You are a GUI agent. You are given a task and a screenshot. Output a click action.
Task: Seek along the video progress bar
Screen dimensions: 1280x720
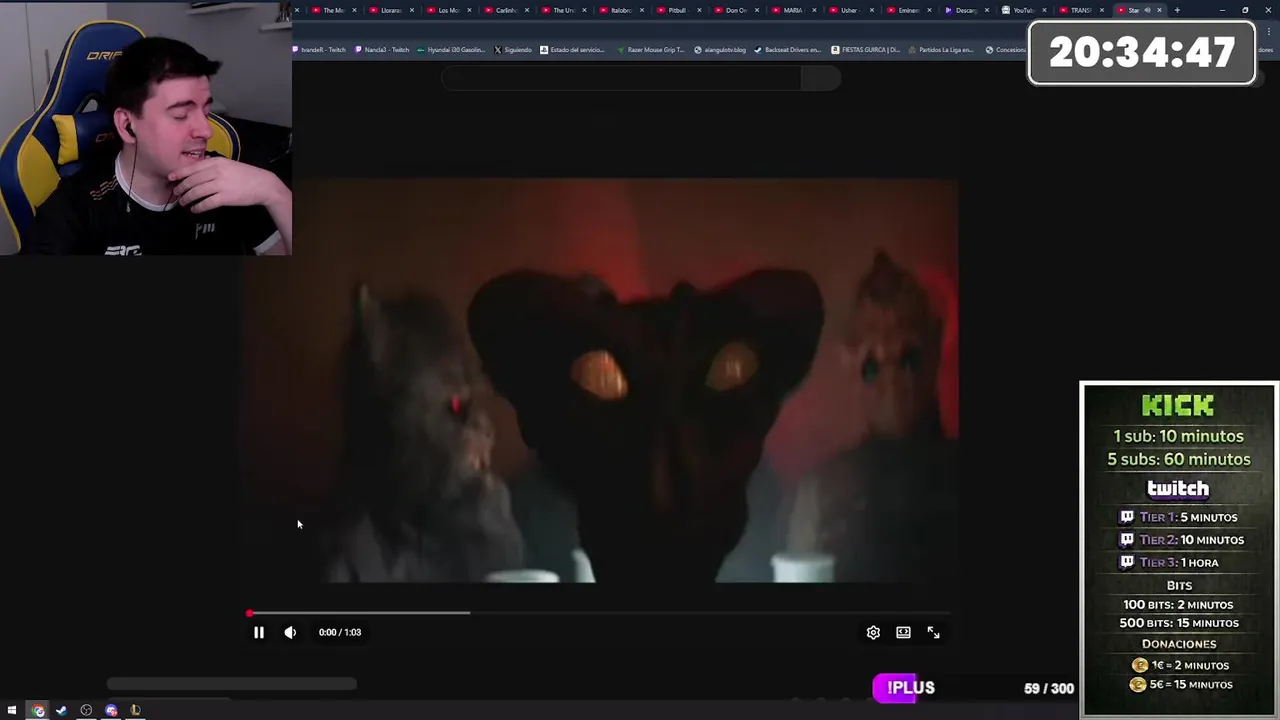598,613
